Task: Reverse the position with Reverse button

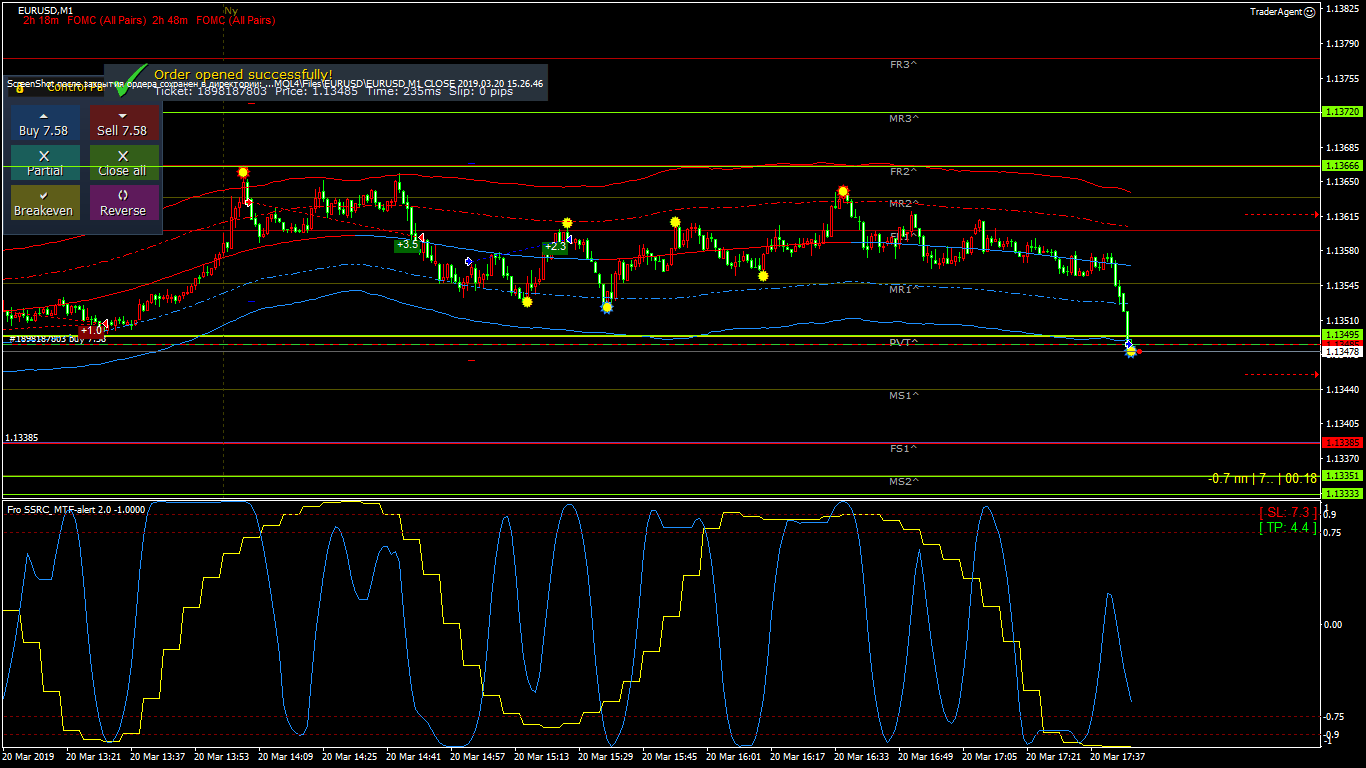Action: point(122,204)
